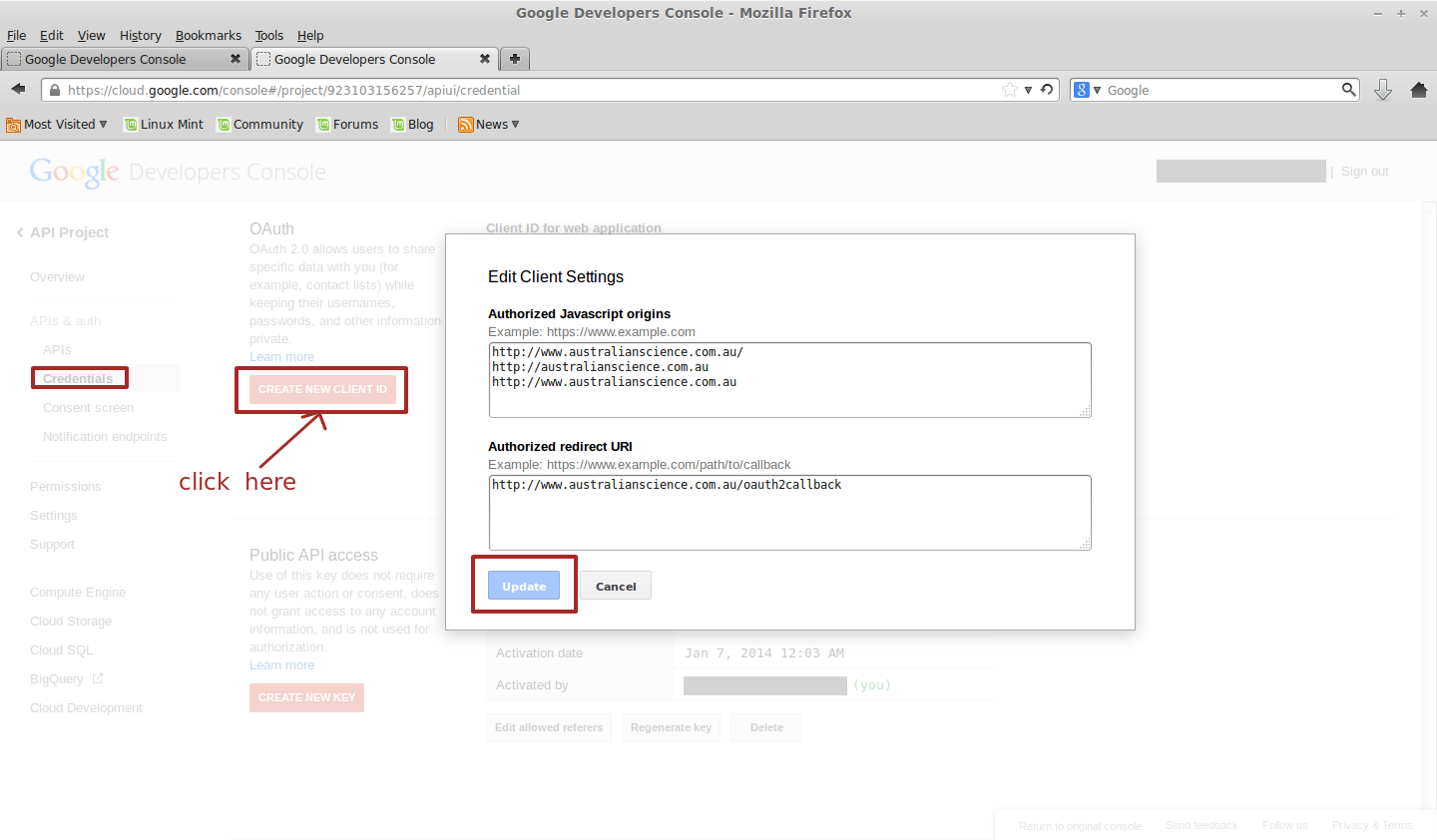Switch to the first Google Developers Console tab
The image size is (1437, 840).
[125, 59]
